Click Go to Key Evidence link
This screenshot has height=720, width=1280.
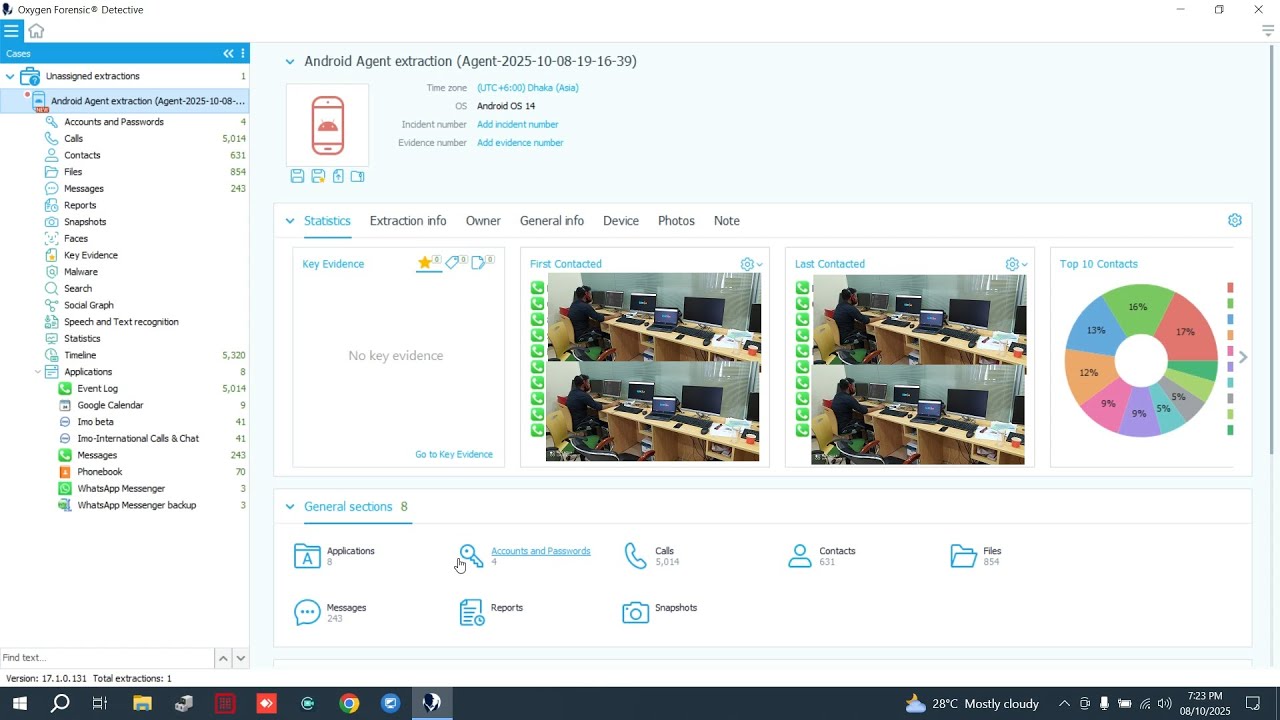click(454, 454)
